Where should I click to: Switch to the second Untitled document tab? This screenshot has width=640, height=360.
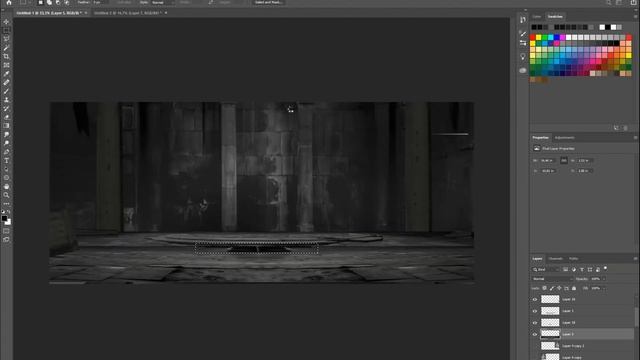point(128,13)
